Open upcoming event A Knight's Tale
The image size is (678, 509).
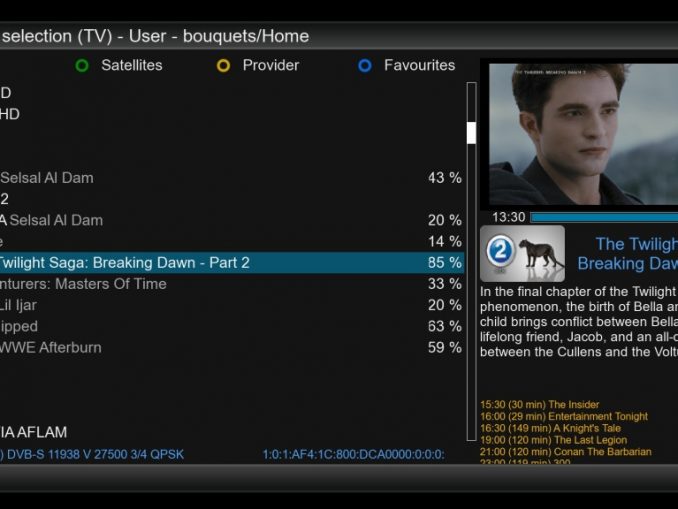[x=550, y=428]
